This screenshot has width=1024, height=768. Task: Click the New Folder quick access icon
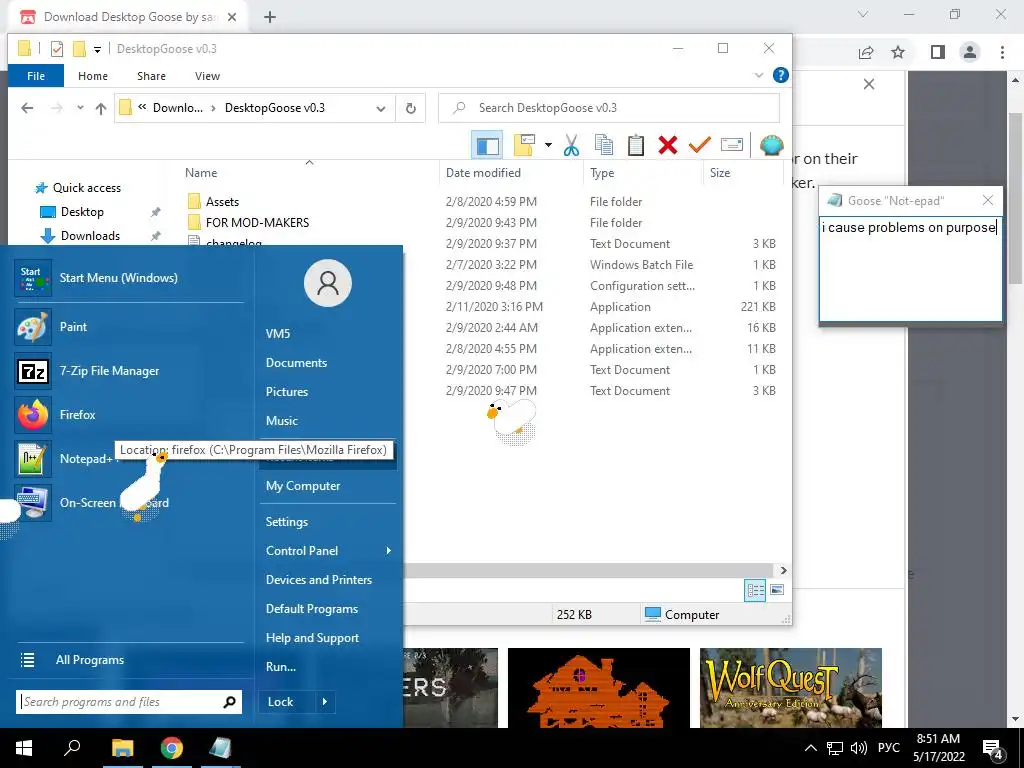click(x=80, y=49)
